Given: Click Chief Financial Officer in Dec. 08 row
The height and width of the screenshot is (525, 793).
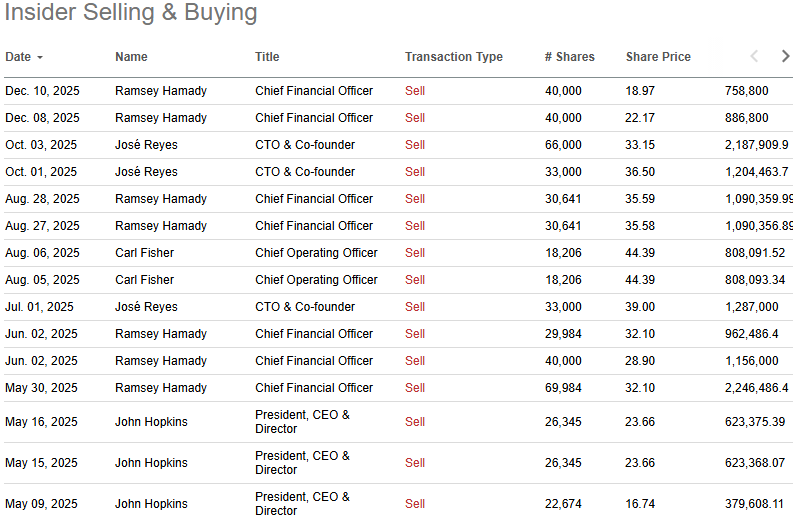Looking at the screenshot, I should click(x=314, y=118).
